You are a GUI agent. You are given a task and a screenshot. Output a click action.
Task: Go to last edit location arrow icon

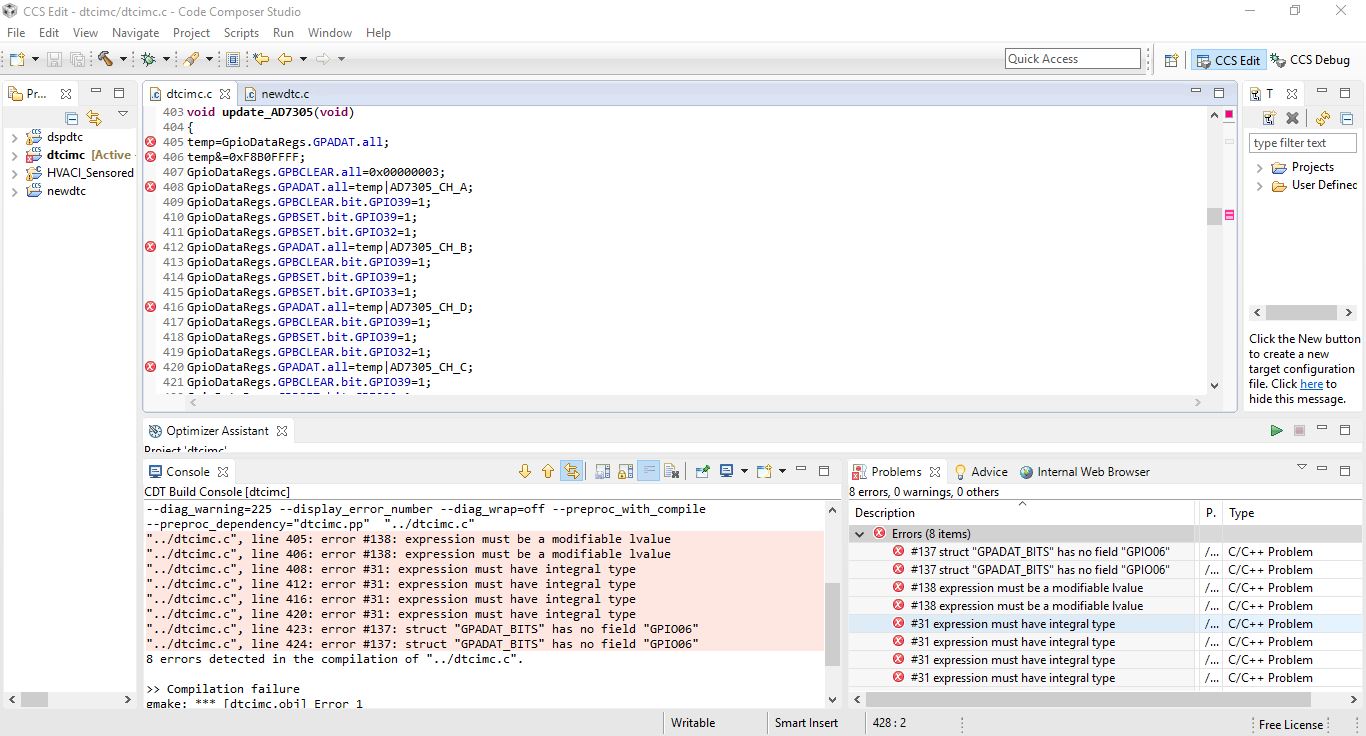click(262, 59)
